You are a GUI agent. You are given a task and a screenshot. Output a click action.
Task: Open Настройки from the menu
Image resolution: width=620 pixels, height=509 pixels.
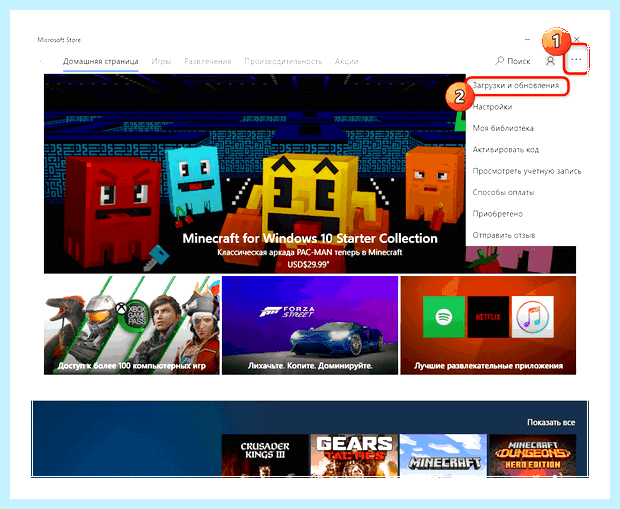point(492,107)
